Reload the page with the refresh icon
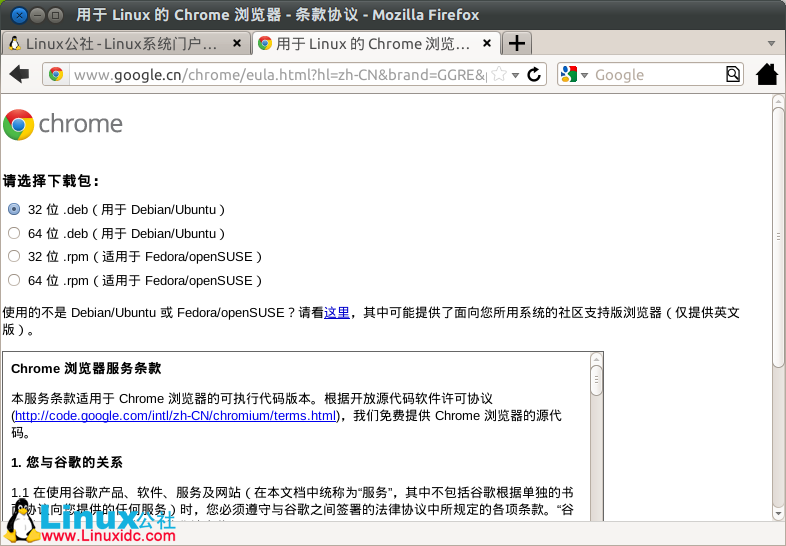Image resolution: width=786 pixels, height=546 pixels. (534, 75)
